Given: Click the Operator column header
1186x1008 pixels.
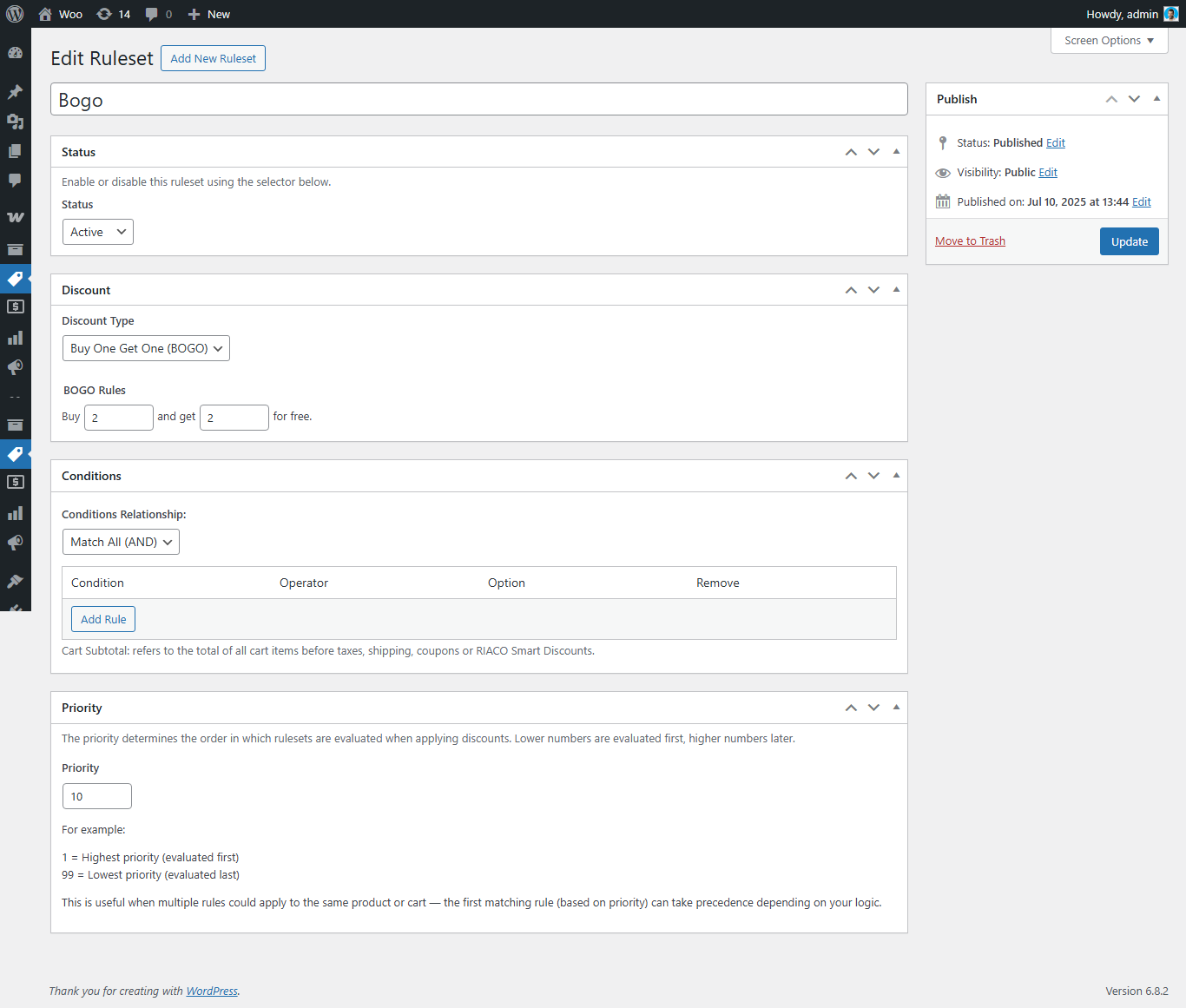Looking at the screenshot, I should (304, 583).
